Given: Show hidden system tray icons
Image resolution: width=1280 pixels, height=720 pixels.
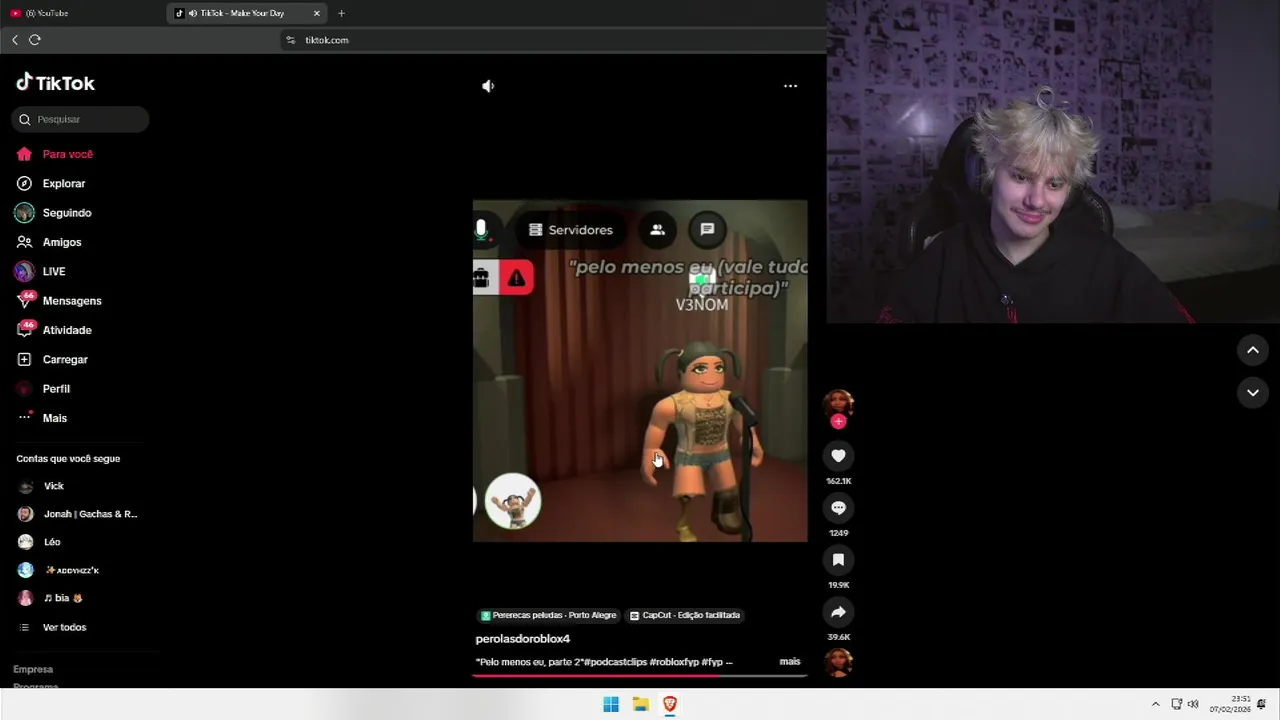Looking at the screenshot, I should (x=1156, y=704).
